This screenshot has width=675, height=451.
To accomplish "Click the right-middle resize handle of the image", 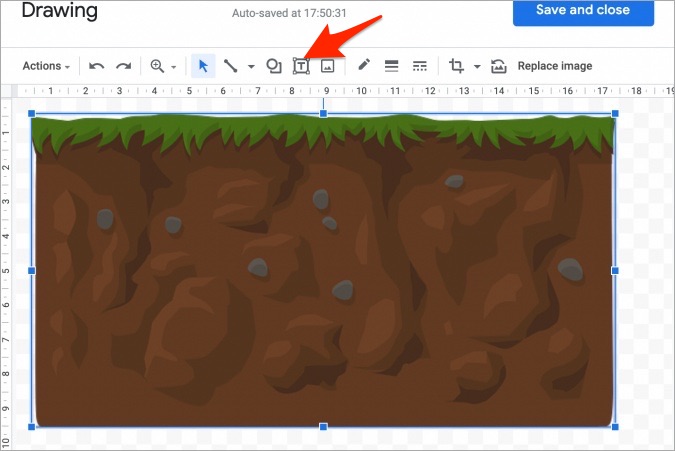I will [615, 271].
